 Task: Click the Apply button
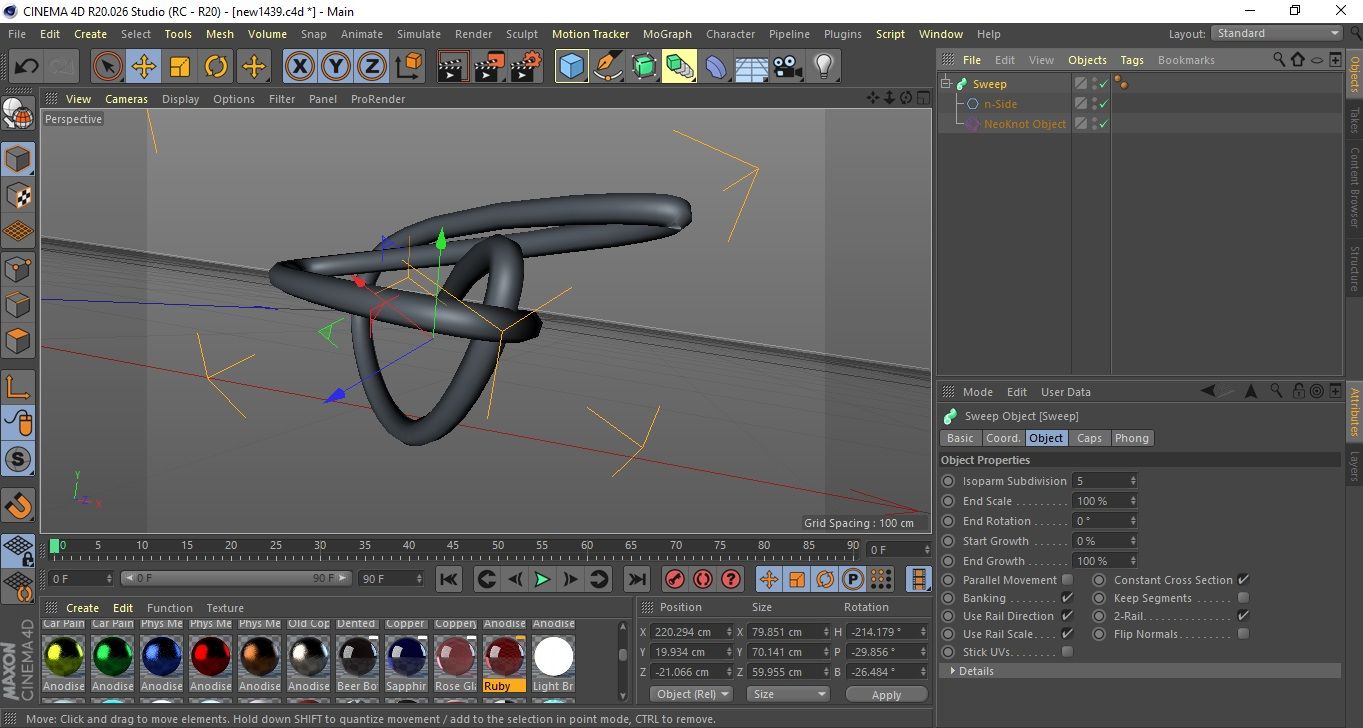coord(886,694)
